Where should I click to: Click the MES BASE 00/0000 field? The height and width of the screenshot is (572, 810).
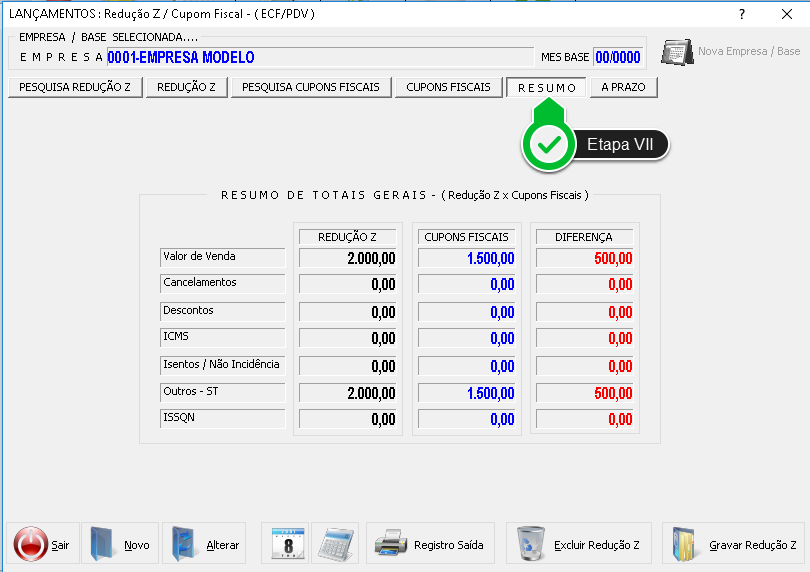point(619,58)
